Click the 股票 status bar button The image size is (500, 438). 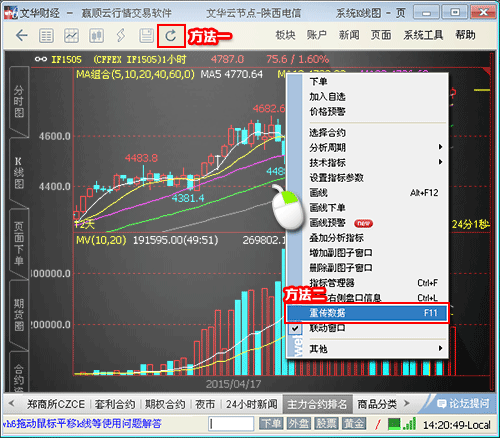(327, 424)
